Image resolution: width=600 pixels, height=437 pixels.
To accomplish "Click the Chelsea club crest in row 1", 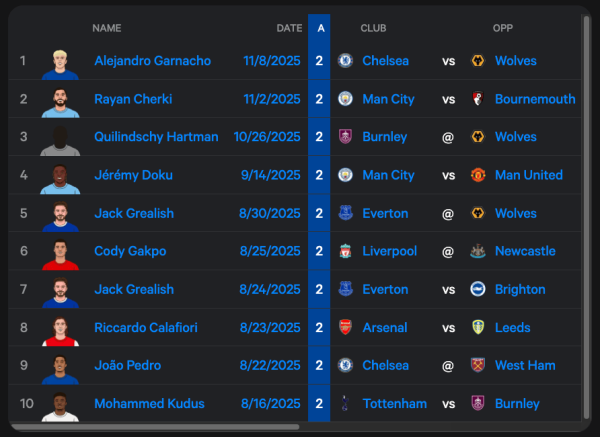I will click(x=346, y=61).
